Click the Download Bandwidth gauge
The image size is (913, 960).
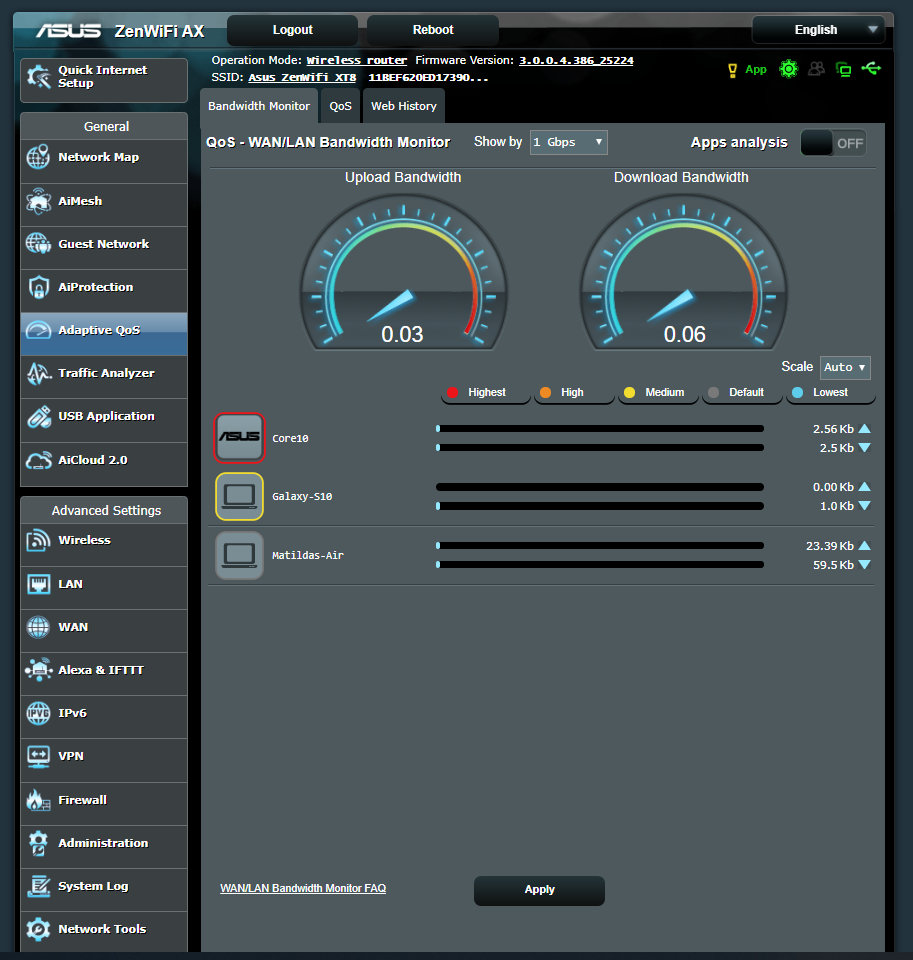683,272
